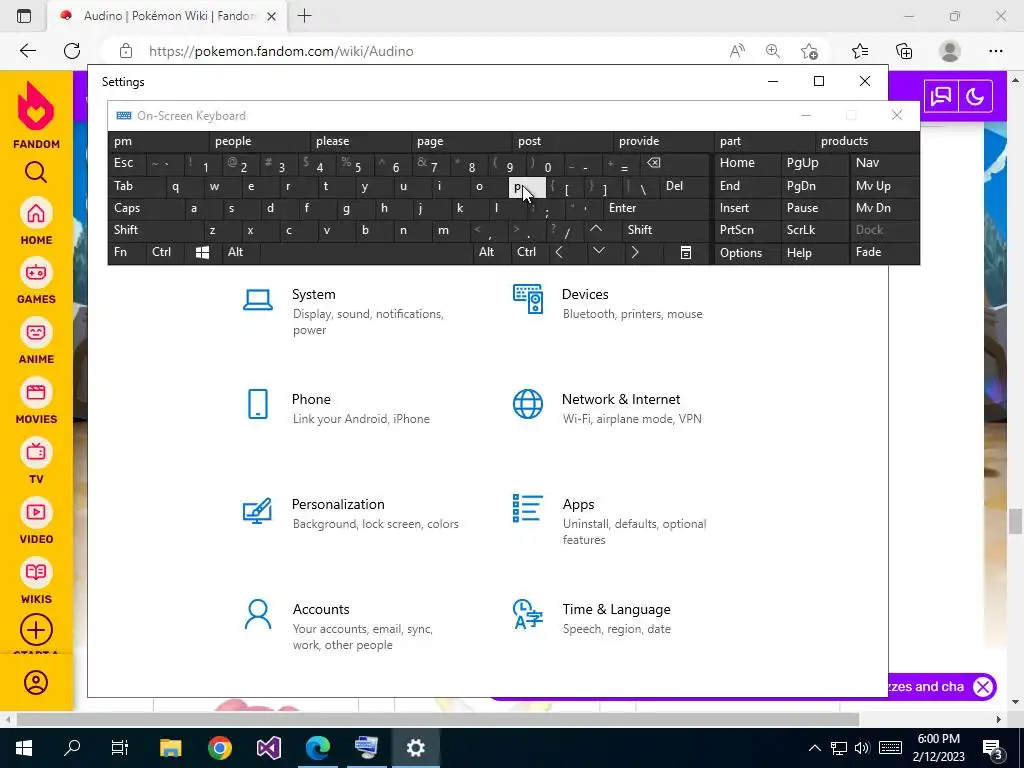Choose the 'please' word suggestion
The width and height of the screenshot is (1024, 768).
coord(360,141)
